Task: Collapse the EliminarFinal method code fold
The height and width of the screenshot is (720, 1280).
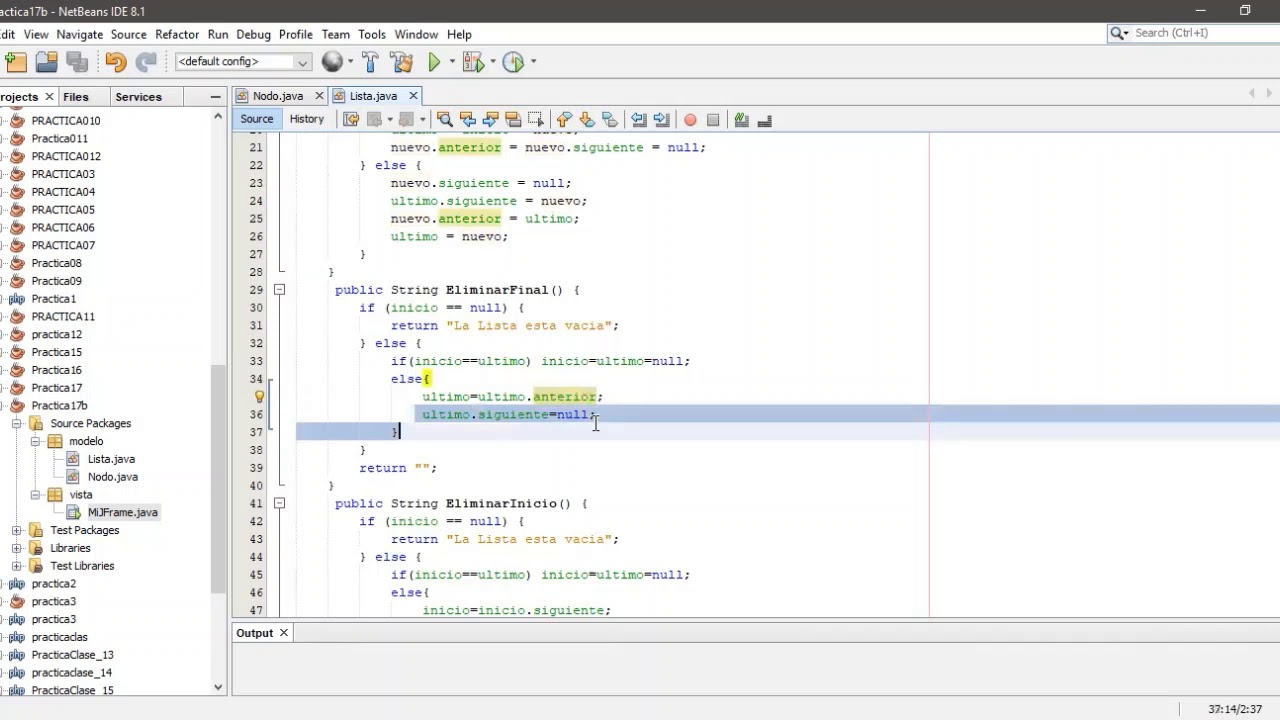Action: pos(279,290)
